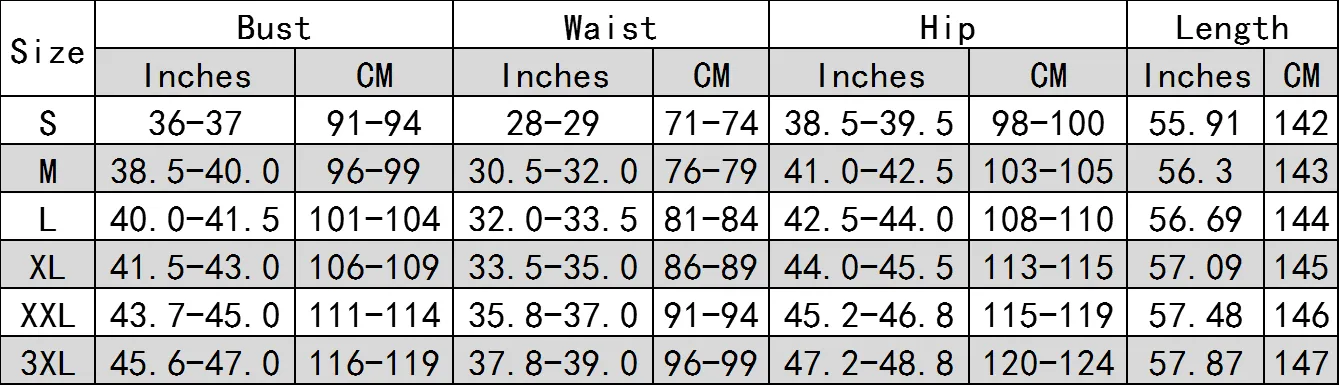Select the XXL size row label

[48, 313]
